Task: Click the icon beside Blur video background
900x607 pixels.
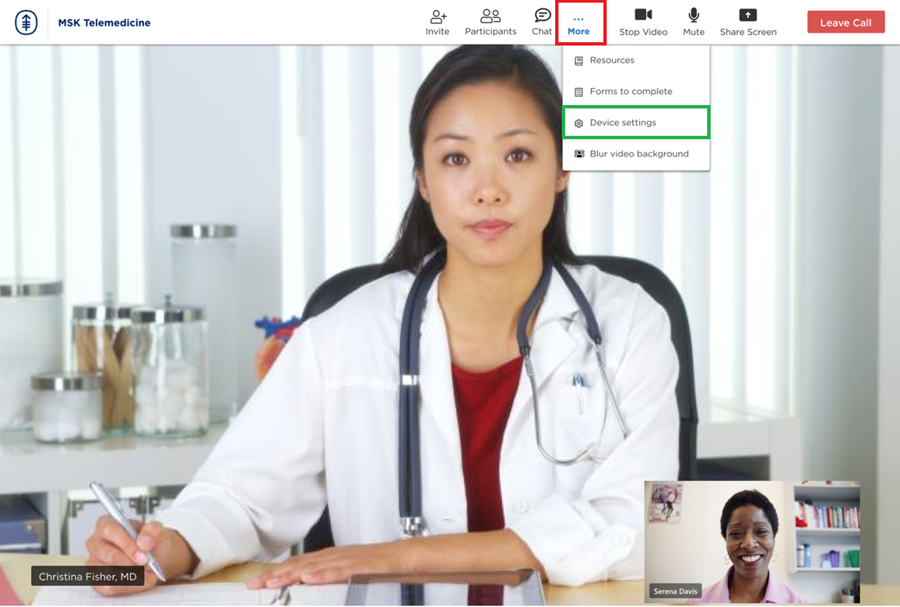Action: pos(579,154)
